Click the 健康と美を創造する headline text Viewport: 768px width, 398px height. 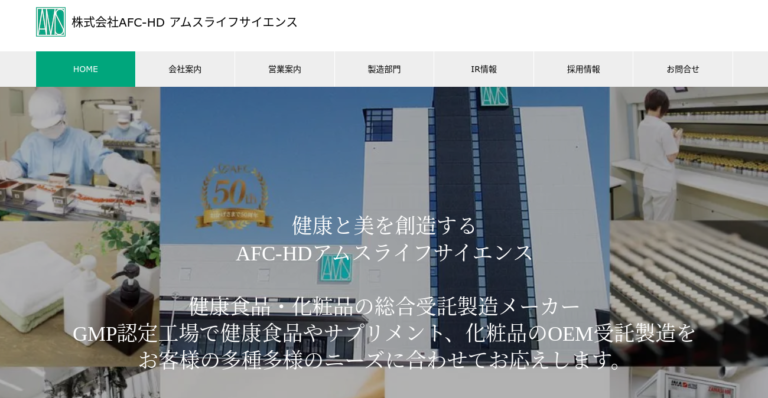384,226
